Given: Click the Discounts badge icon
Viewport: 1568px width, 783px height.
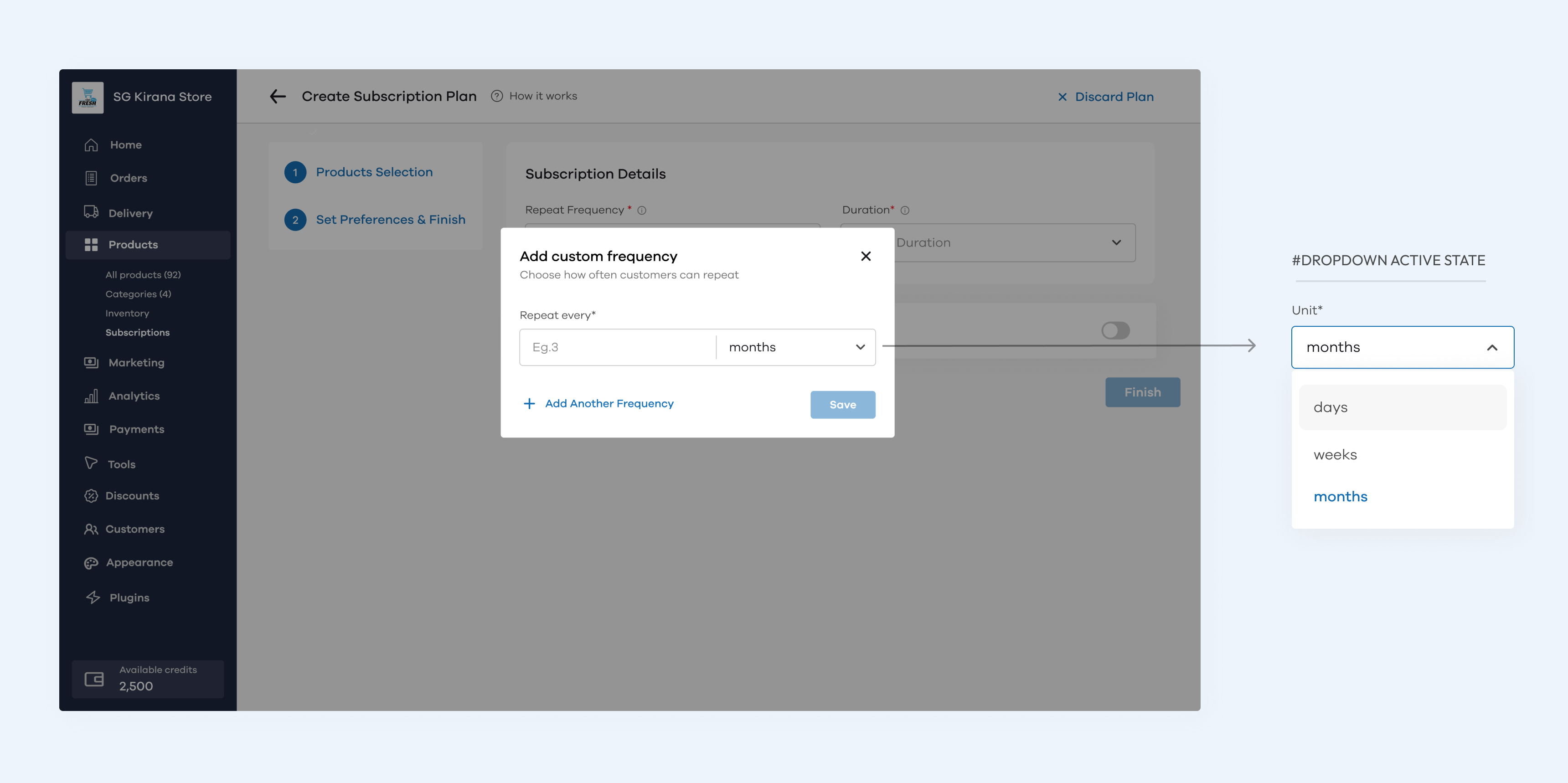Looking at the screenshot, I should (91, 496).
